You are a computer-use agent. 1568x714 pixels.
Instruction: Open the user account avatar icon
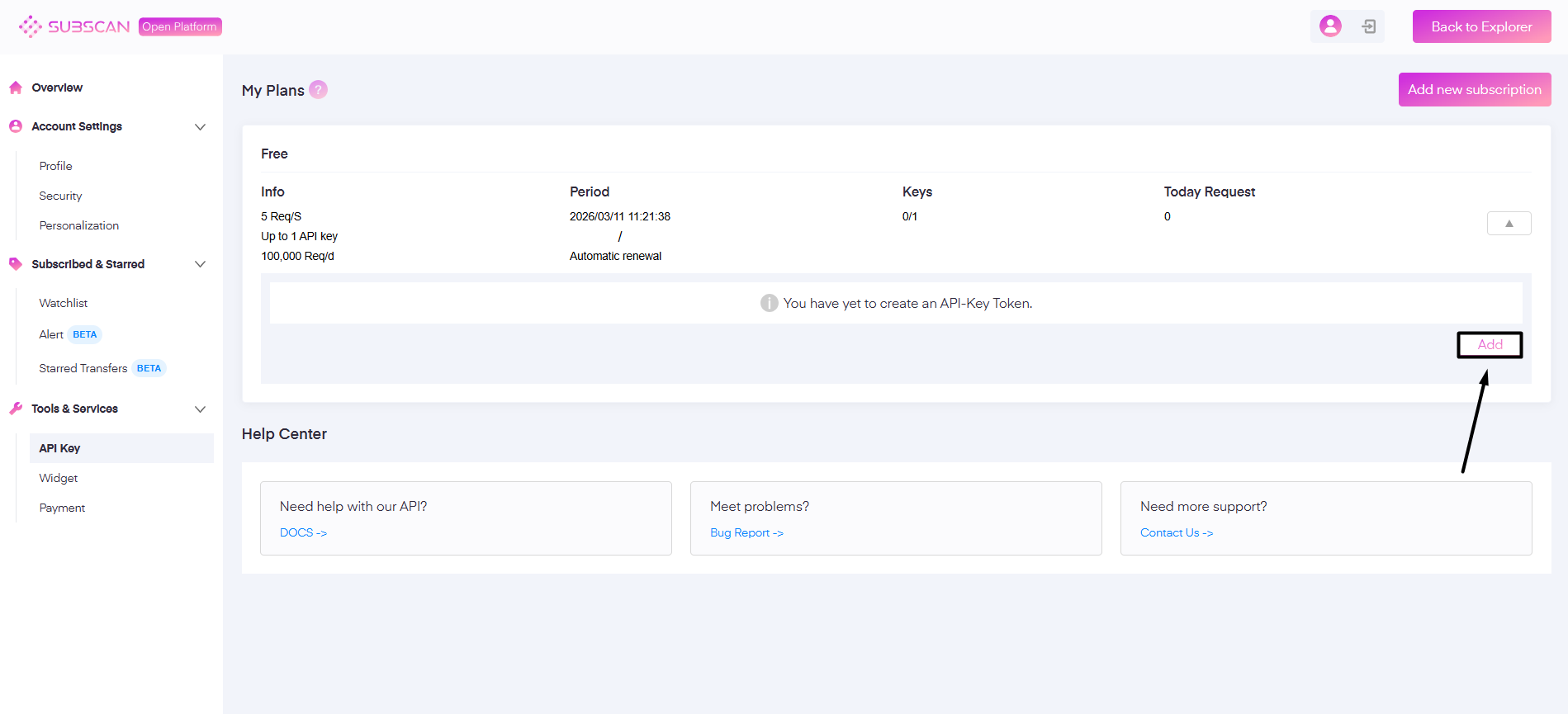[x=1330, y=26]
